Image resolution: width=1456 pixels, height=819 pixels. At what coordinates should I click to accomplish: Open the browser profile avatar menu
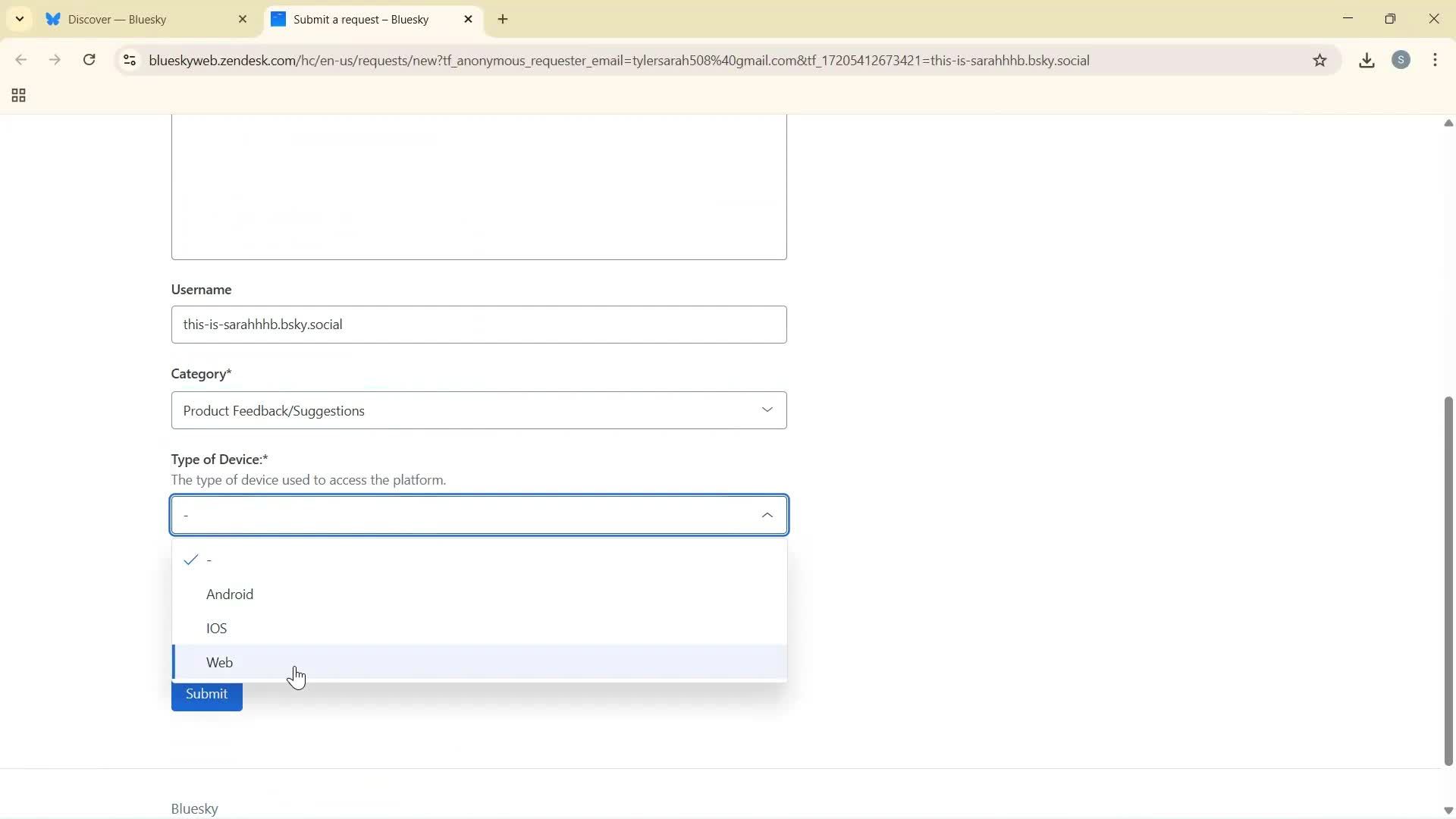[x=1401, y=60]
